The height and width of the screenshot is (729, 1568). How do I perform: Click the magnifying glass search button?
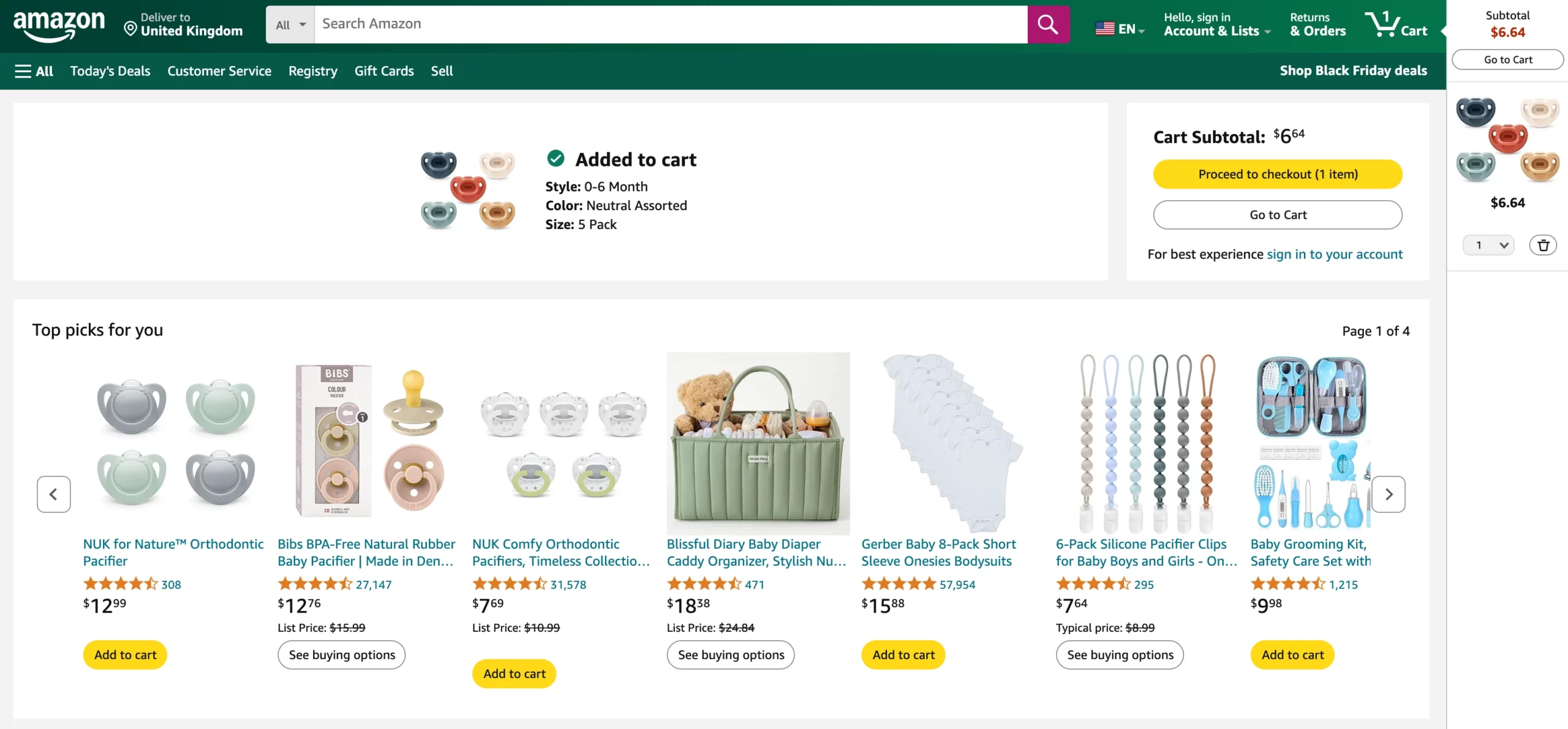(x=1048, y=24)
